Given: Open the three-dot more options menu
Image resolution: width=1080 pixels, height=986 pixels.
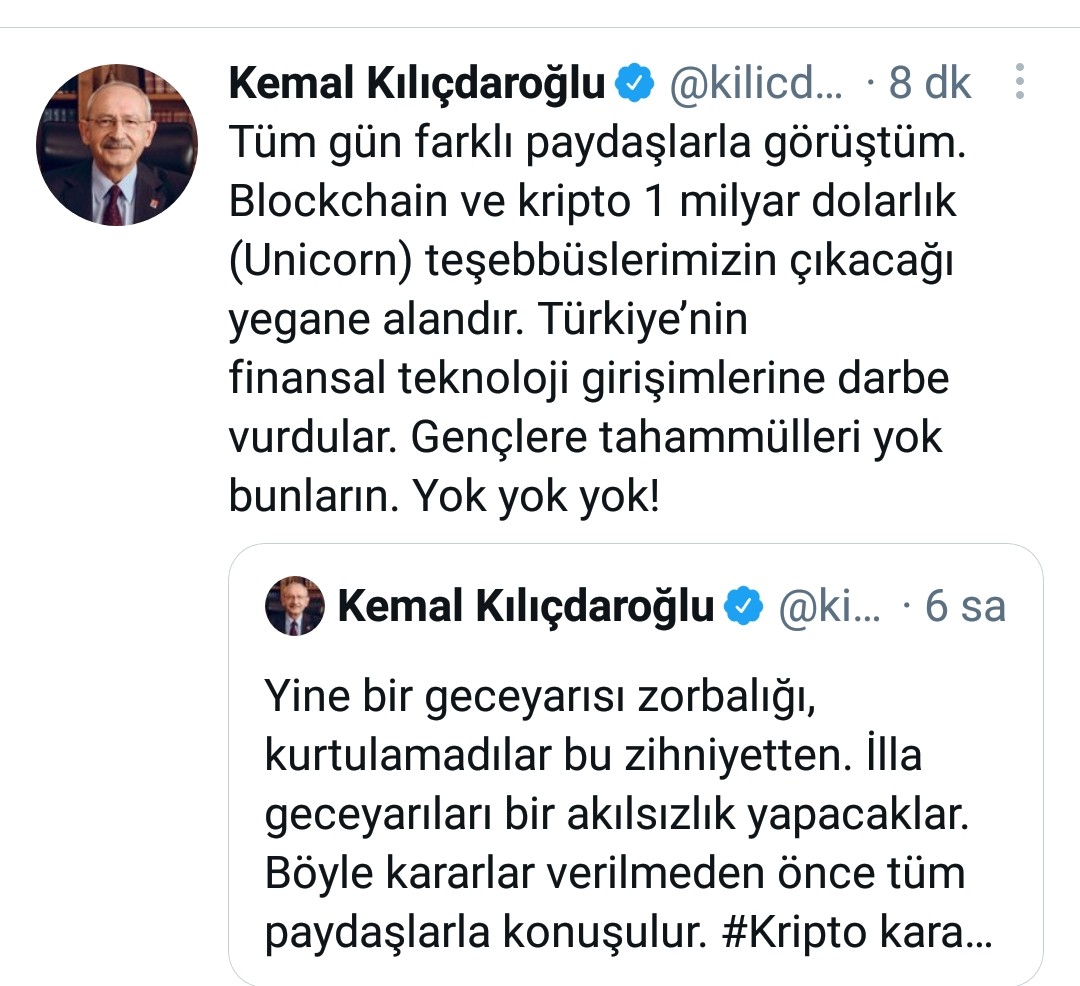Looking at the screenshot, I should [1019, 82].
